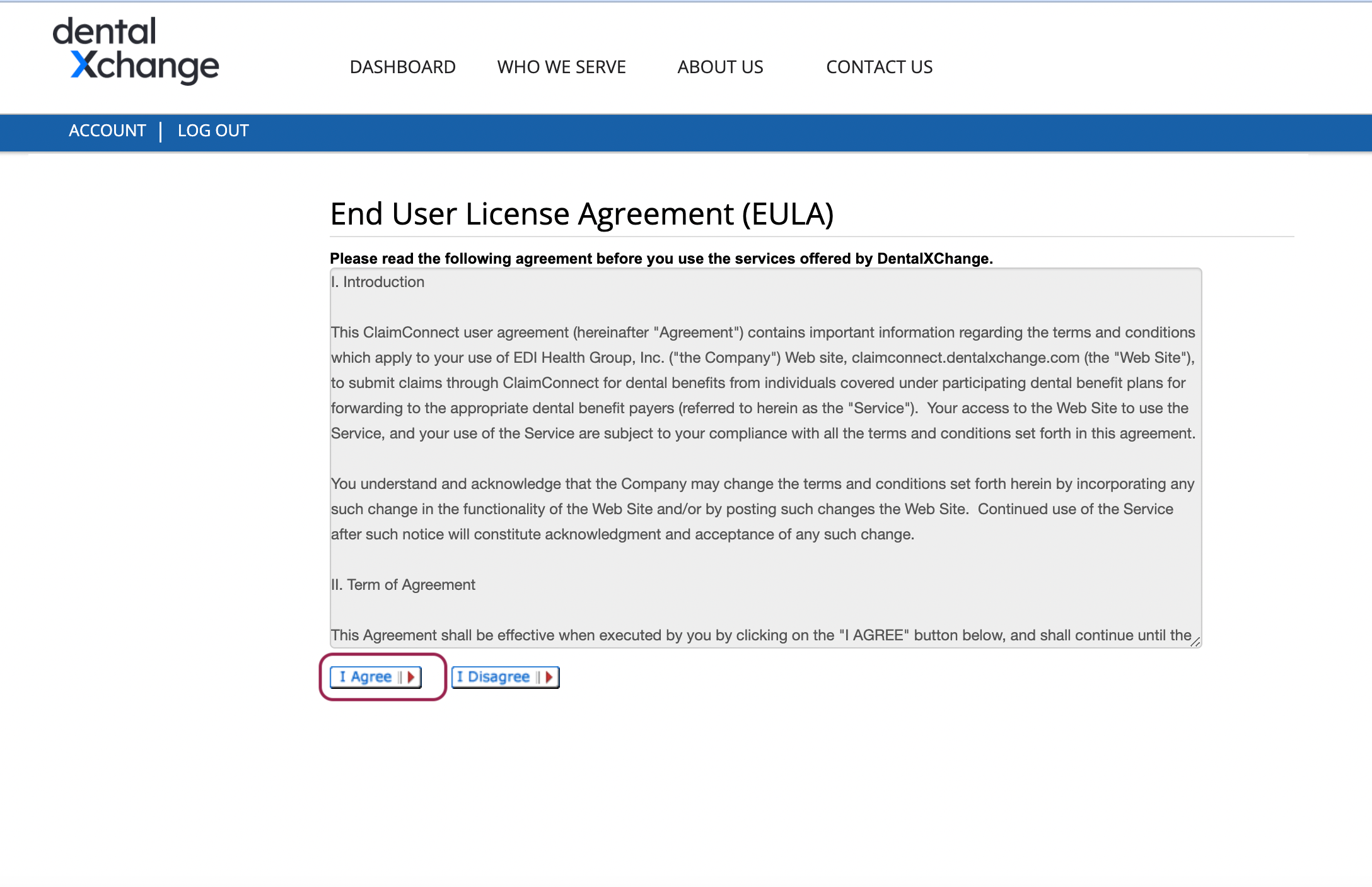1372x887 pixels.
Task: Click the LOG OUT link
Action: tap(213, 131)
